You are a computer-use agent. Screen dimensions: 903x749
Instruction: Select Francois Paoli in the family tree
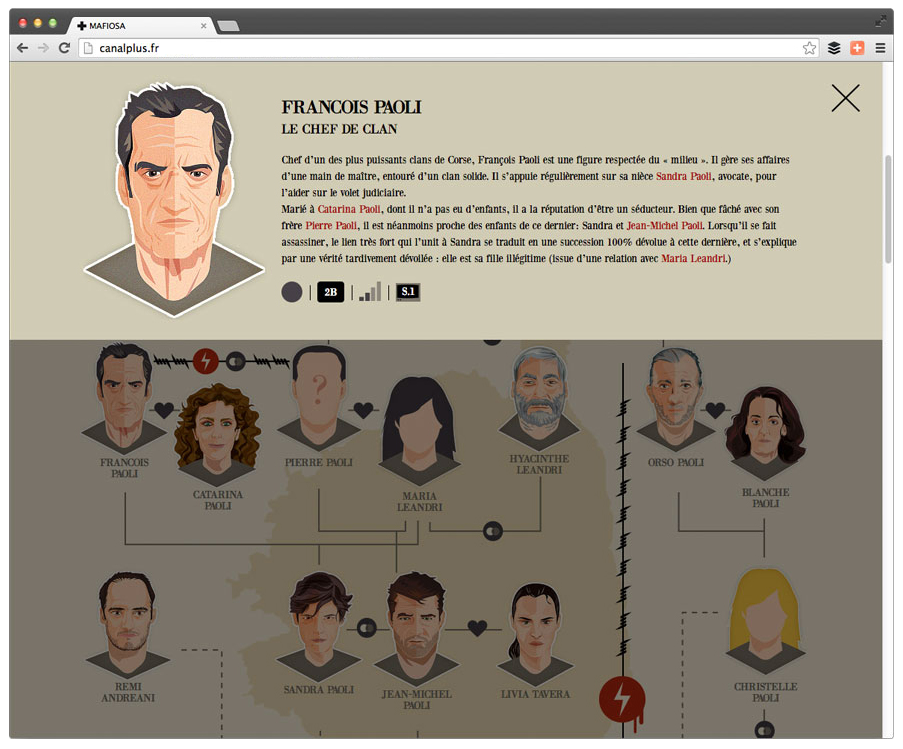(x=124, y=397)
